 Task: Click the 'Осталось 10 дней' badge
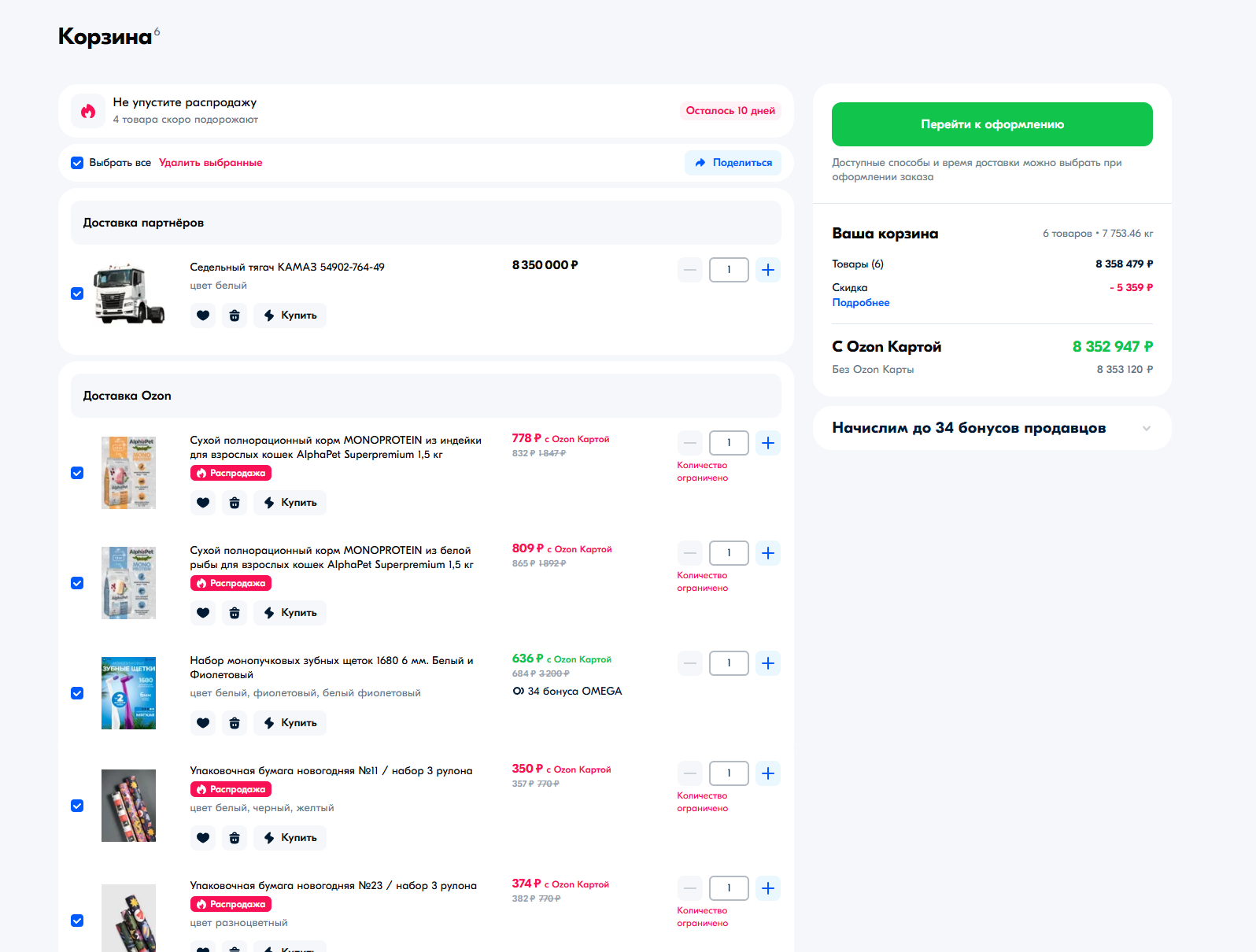click(x=730, y=111)
